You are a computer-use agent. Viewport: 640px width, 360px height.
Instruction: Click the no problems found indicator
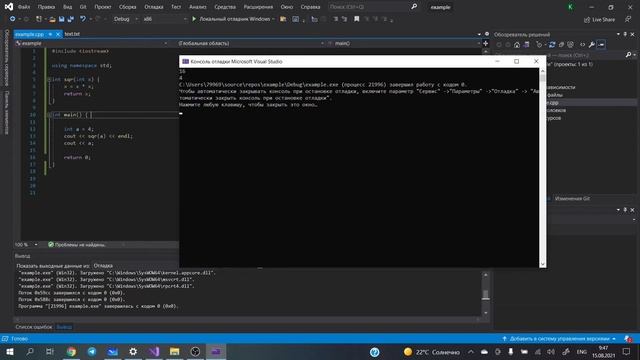pos(77,244)
